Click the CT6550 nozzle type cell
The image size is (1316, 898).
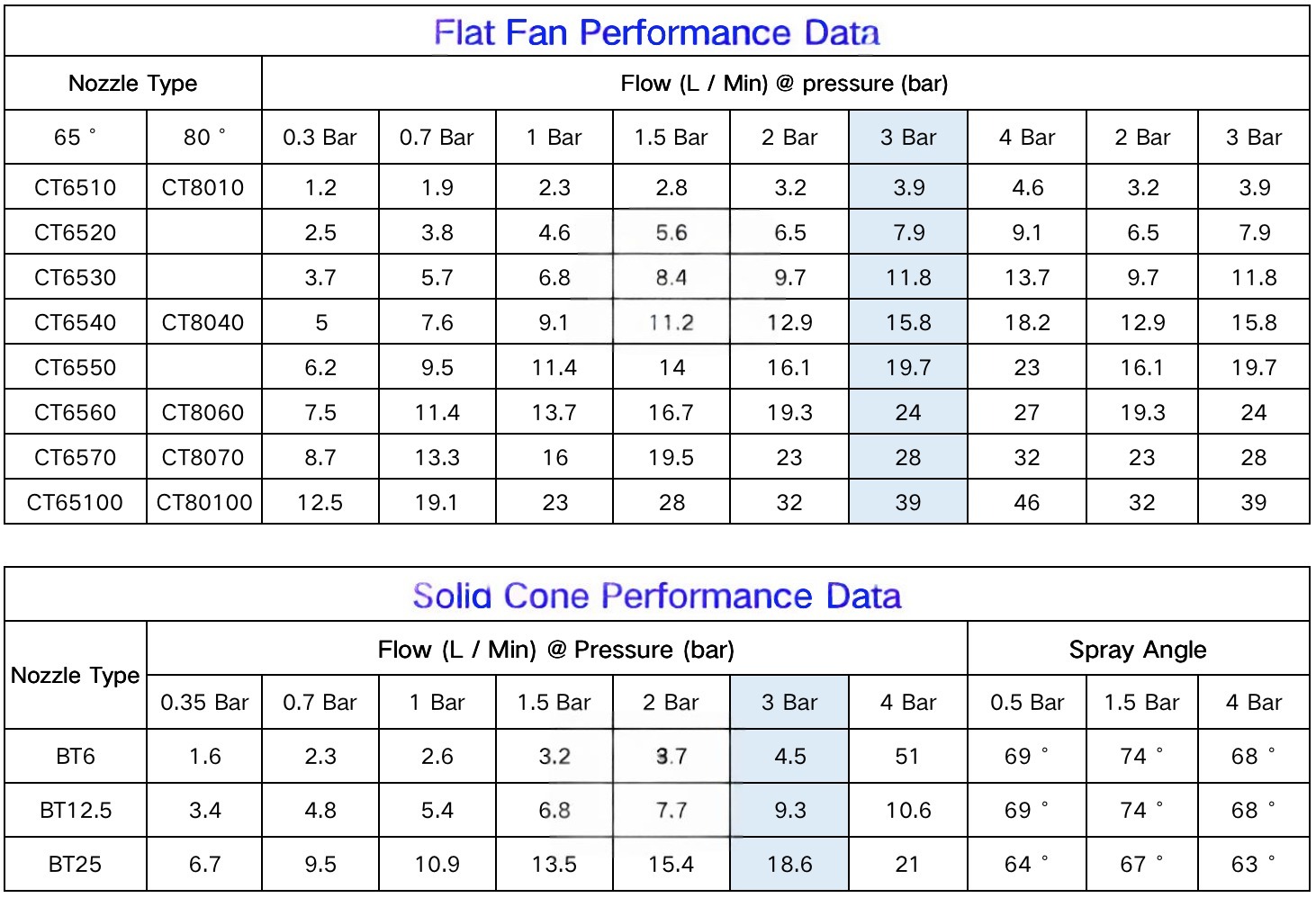point(76,367)
